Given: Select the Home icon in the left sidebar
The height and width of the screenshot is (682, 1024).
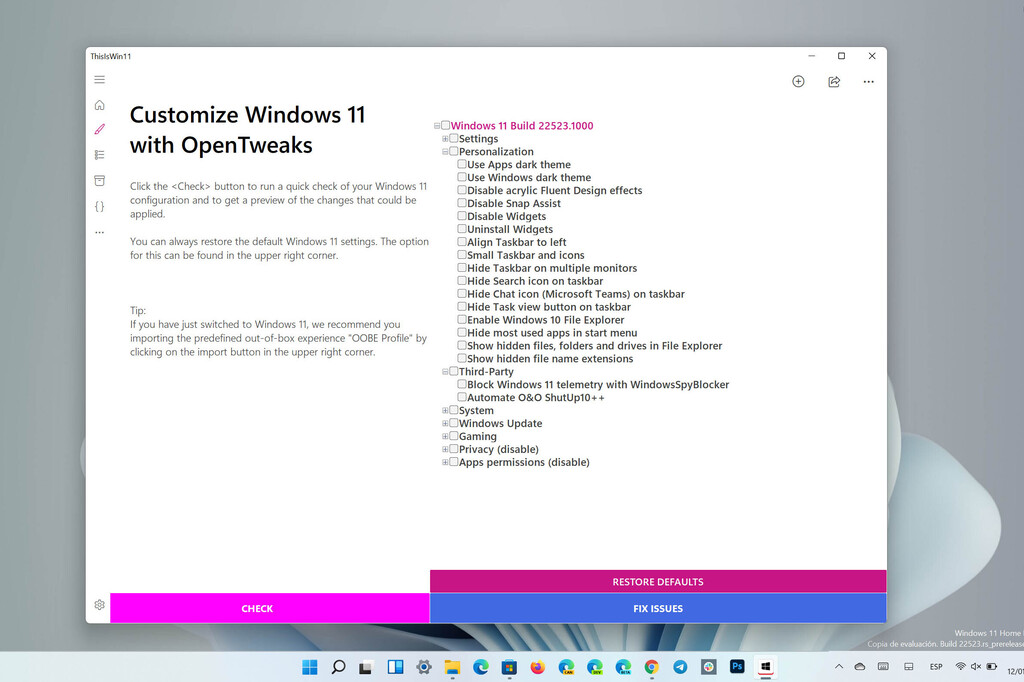Looking at the screenshot, I should coord(99,104).
